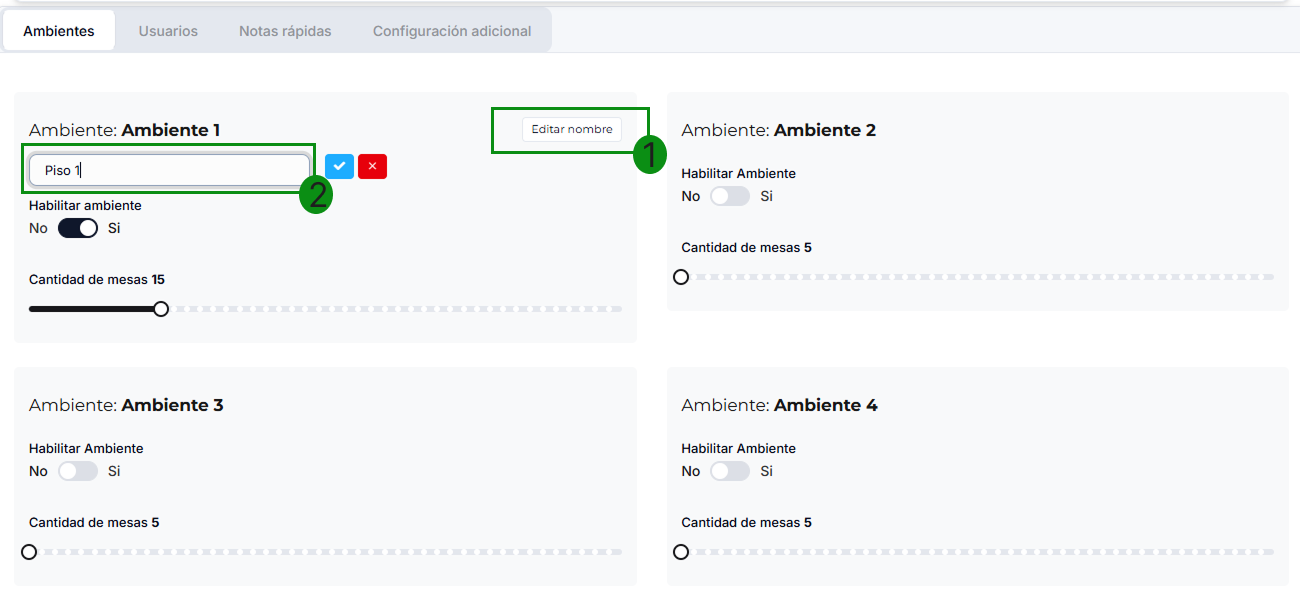1300x613 pixels.
Task: Click the Ambiente 1 mesas slider handle
Action: 161,309
